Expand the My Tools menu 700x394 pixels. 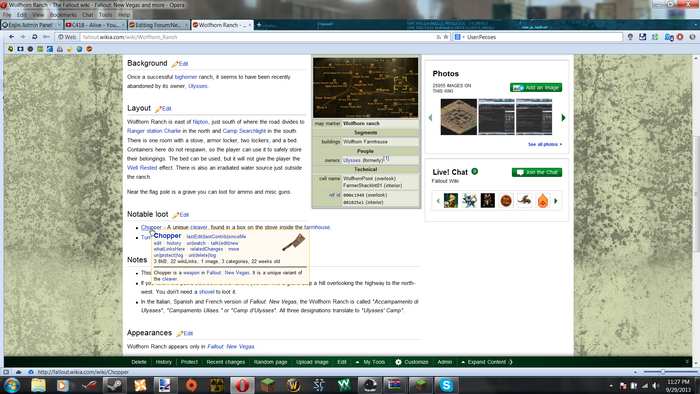click(x=370, y=362)
